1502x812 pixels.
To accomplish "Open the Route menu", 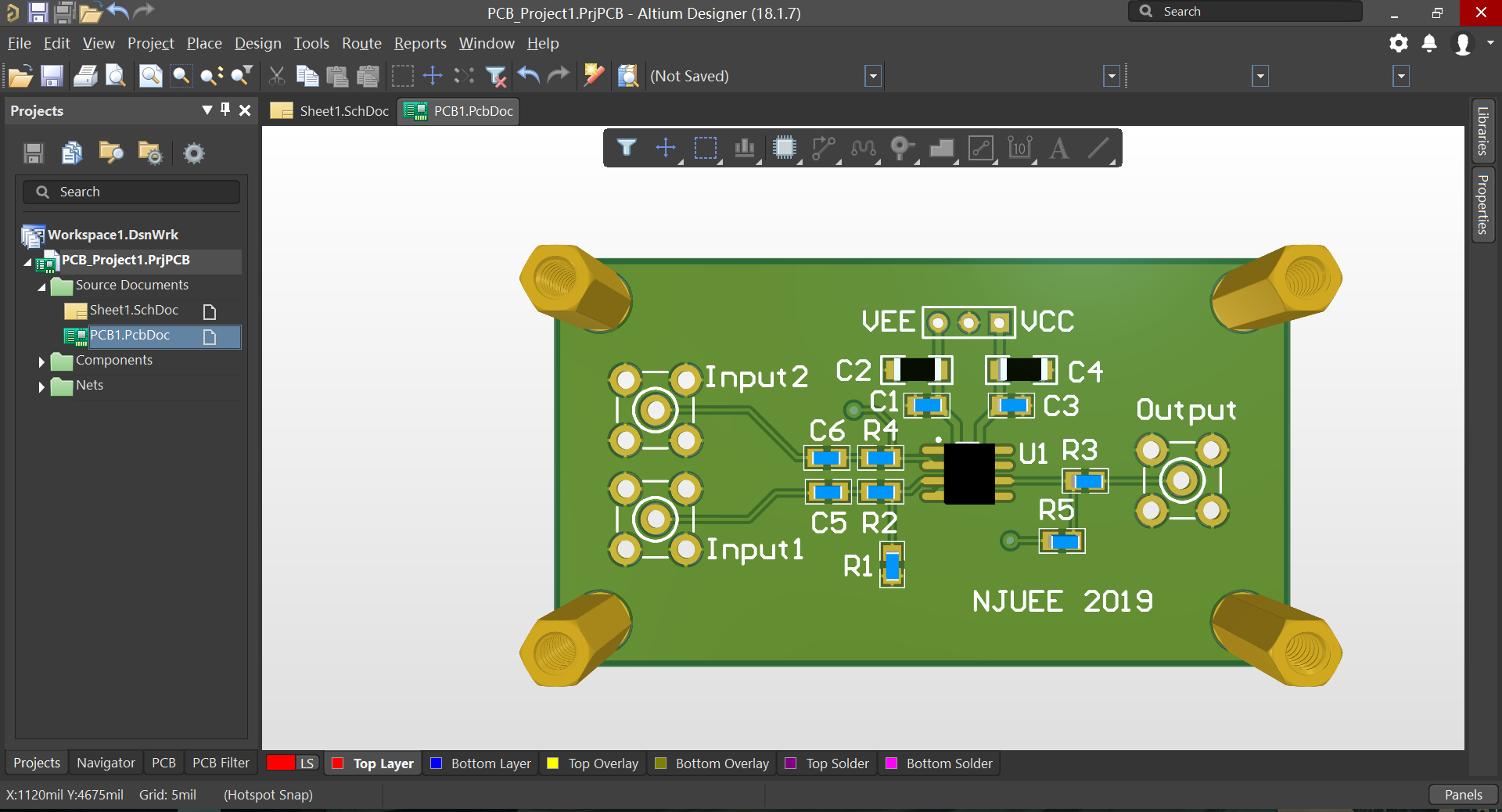I will (x=361, y=43).
